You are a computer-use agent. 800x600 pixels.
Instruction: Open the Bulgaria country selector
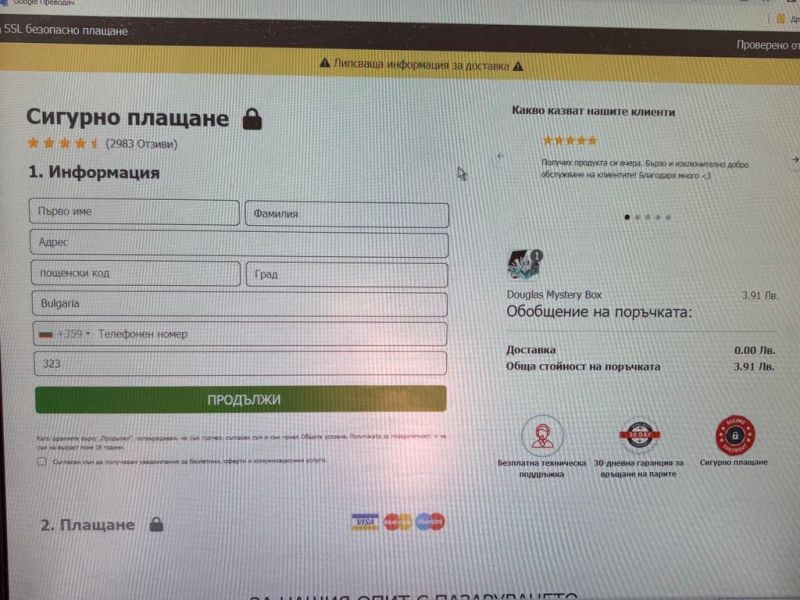coord(239,304)
